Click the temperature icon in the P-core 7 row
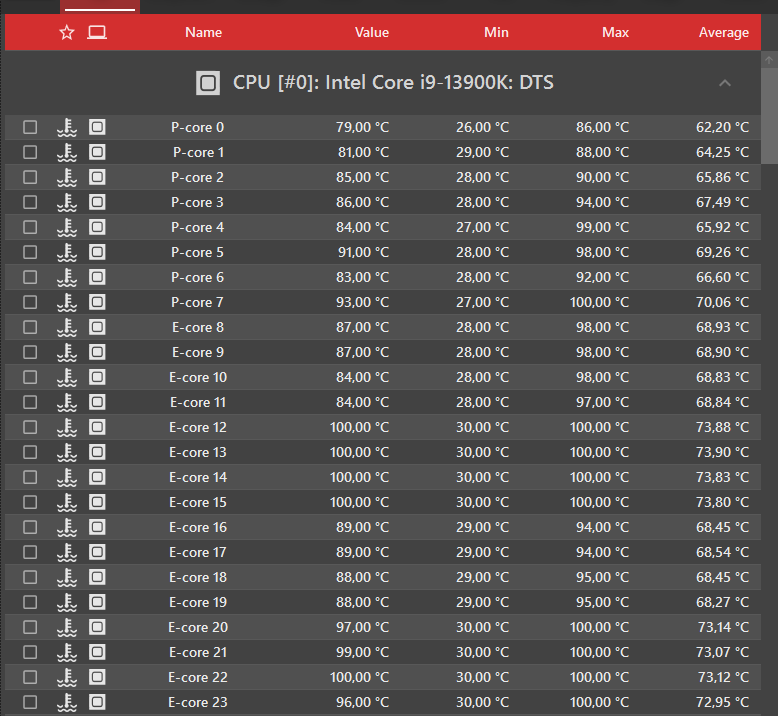Image resolution: width=778 pixels, height=716 pixels. (67, 302)
